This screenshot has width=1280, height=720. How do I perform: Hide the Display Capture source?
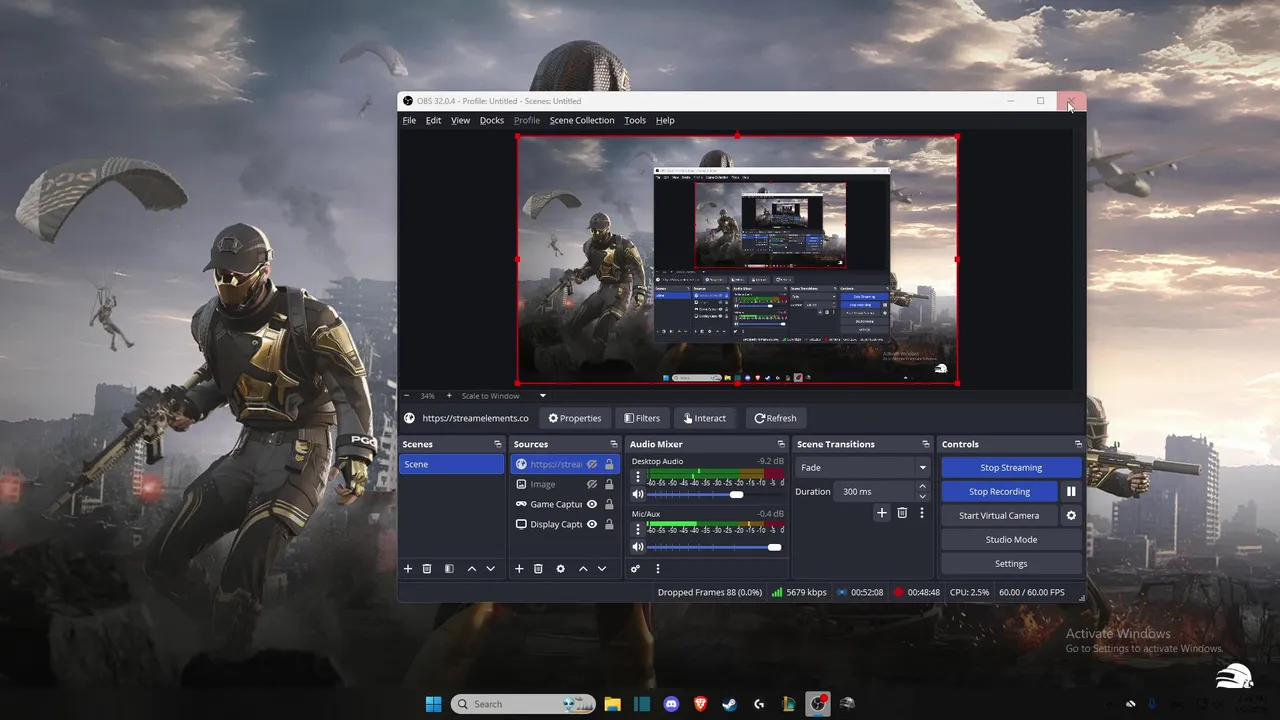click(x=592, y=524)
